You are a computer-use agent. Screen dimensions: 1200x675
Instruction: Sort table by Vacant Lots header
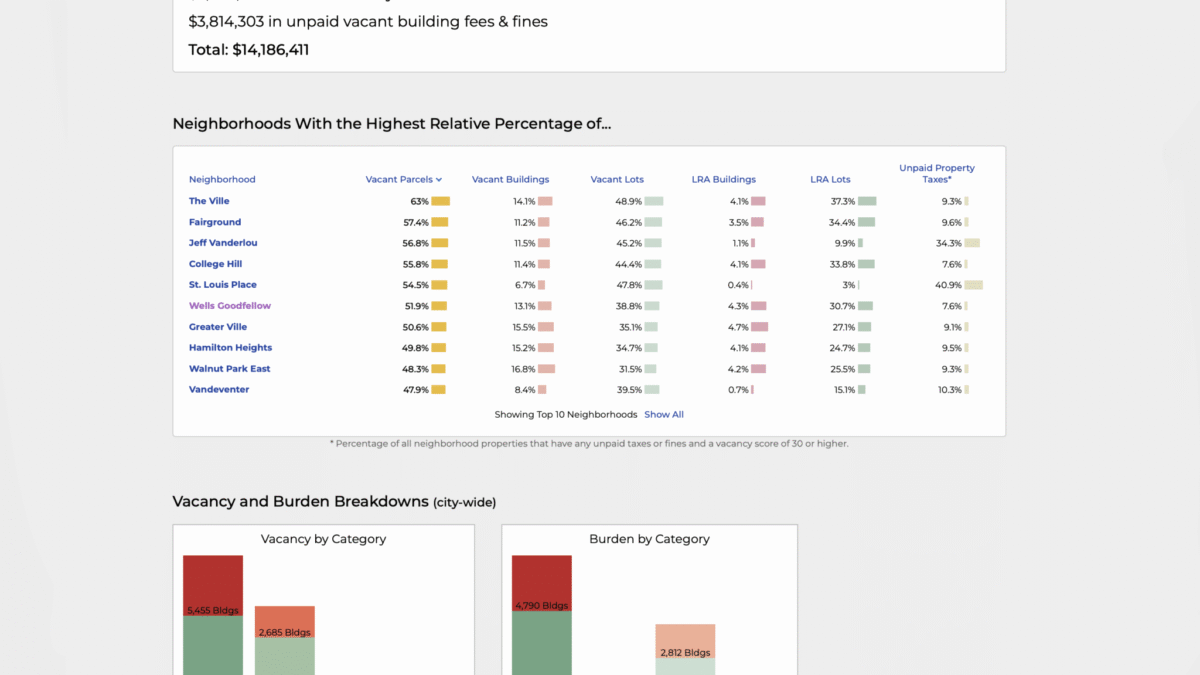(x=617, y=180)
